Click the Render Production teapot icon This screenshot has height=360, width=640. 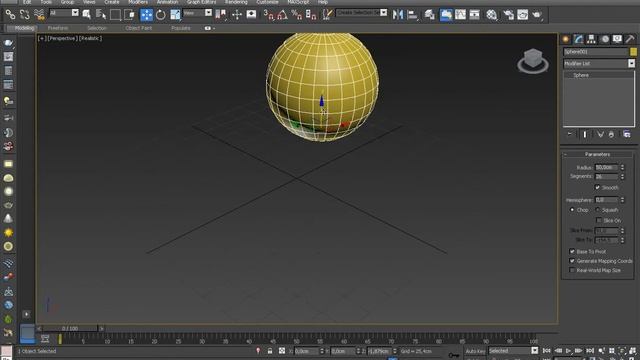click(537, 15)
